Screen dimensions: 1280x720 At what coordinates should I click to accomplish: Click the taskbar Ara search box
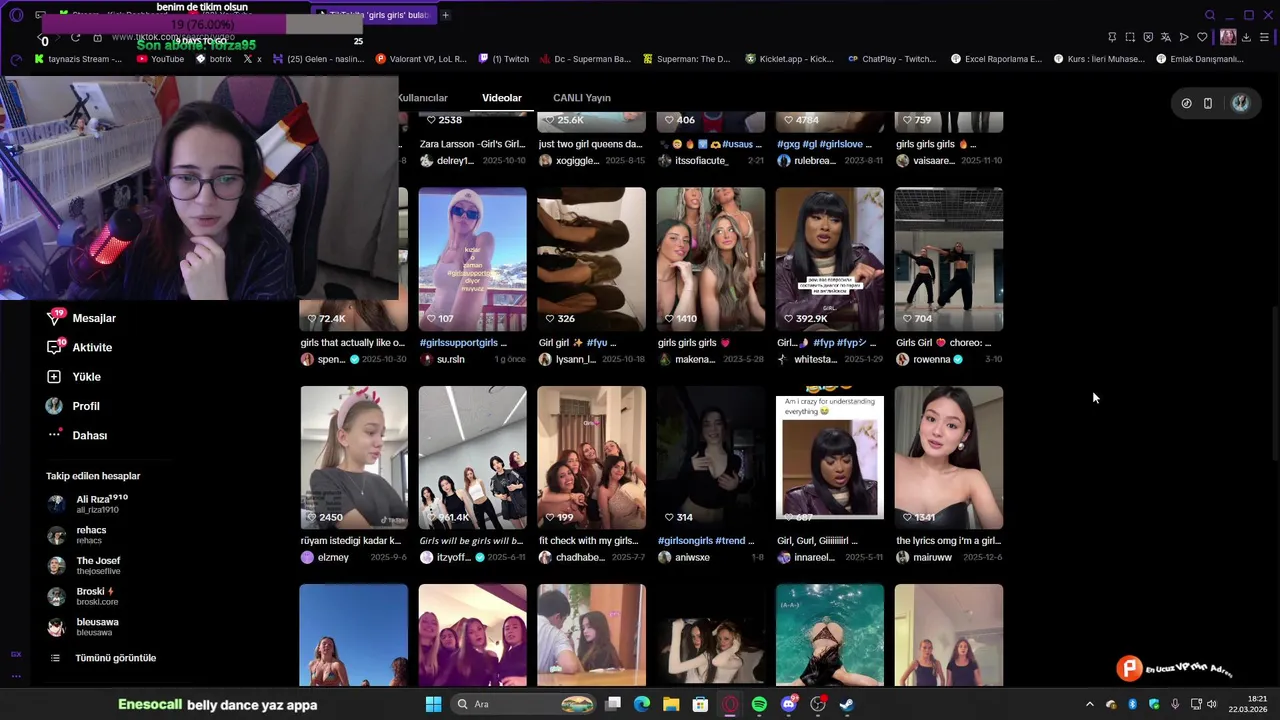tap(523, 704)
